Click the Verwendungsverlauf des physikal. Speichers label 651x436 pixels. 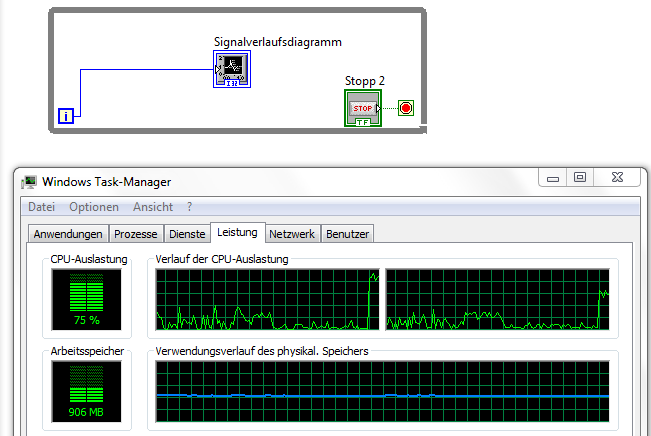(x=262, y=351)
